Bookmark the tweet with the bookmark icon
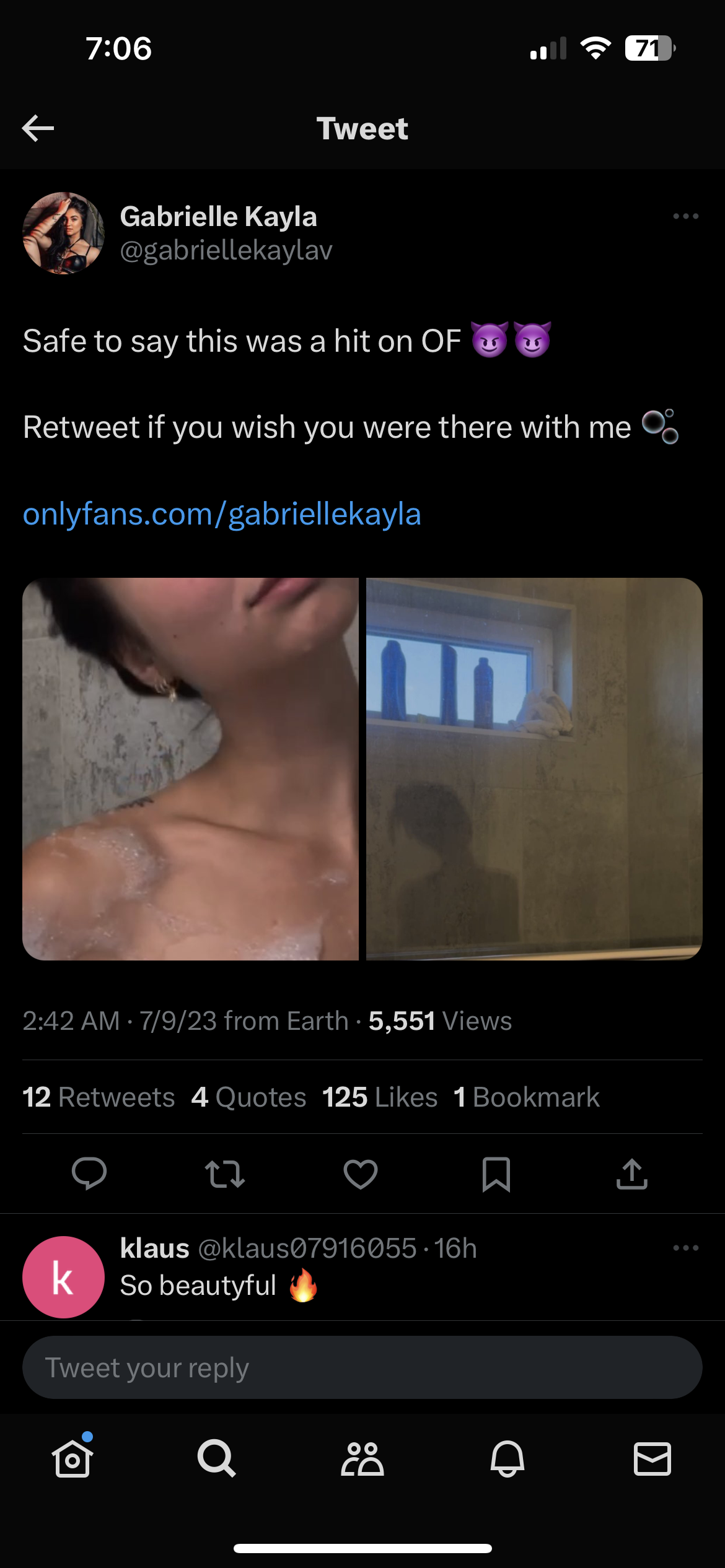 496,1174
